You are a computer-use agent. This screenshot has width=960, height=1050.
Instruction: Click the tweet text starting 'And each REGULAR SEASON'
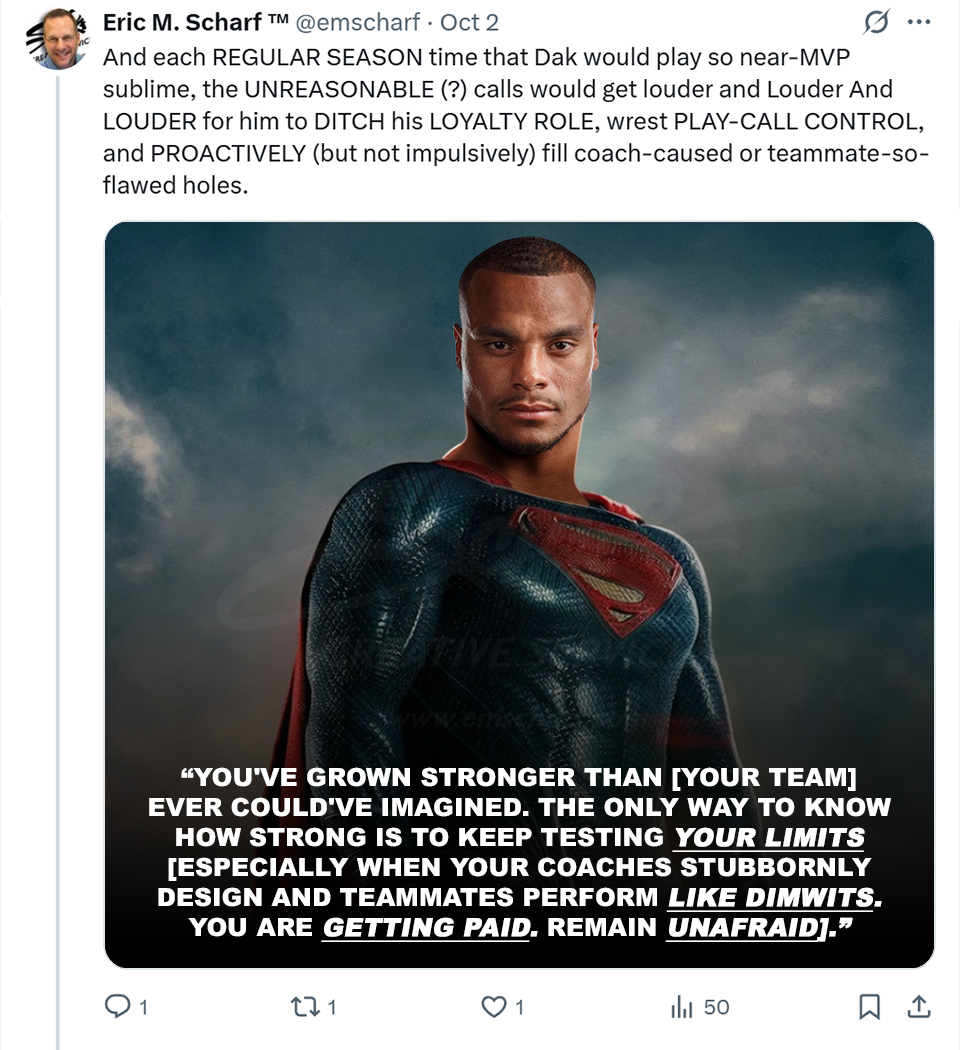coord(500,121)
